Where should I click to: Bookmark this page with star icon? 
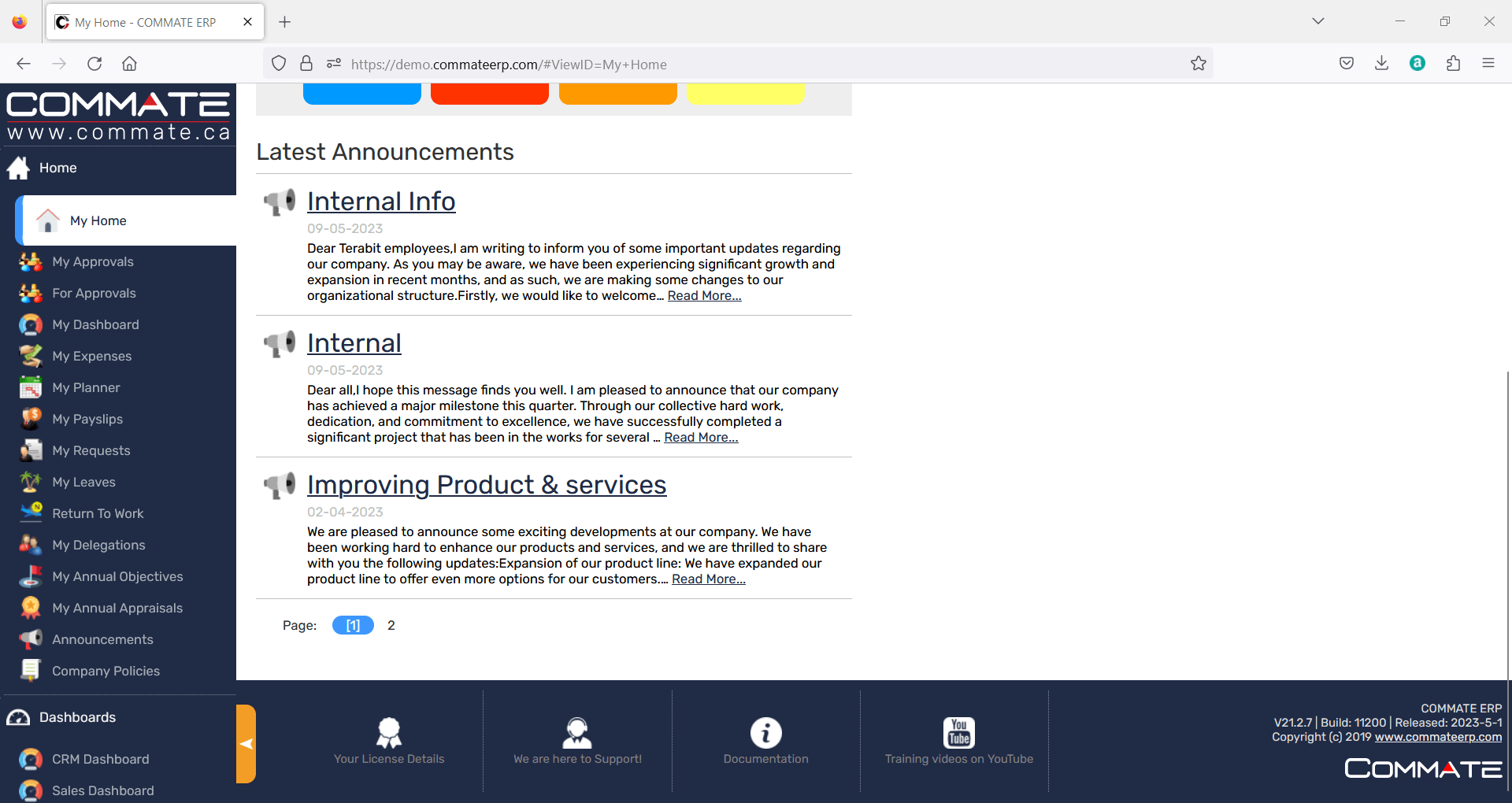pyautogui.click(x=1198, y=64)
